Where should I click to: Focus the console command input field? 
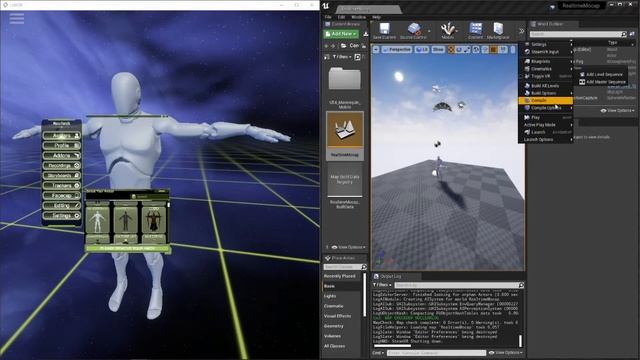[x=436, y=353]
